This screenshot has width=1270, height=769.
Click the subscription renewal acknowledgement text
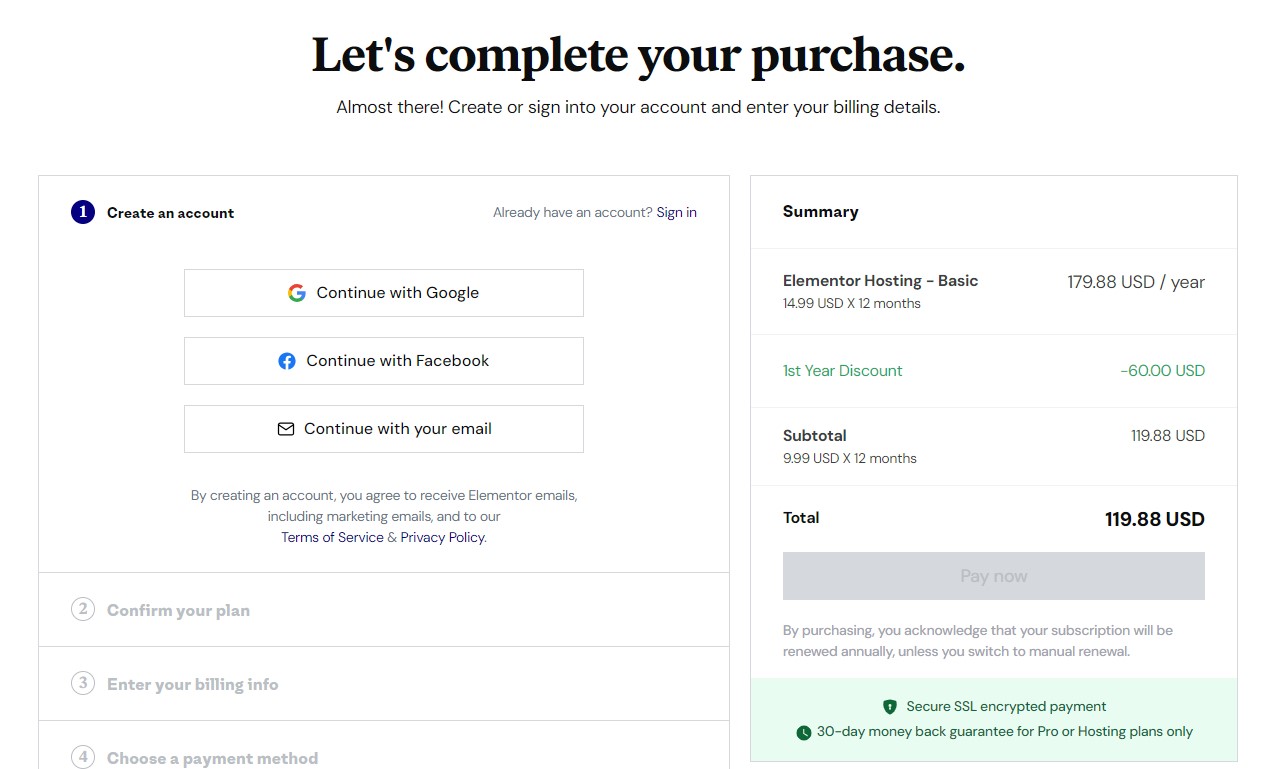(x=978, y=641)
